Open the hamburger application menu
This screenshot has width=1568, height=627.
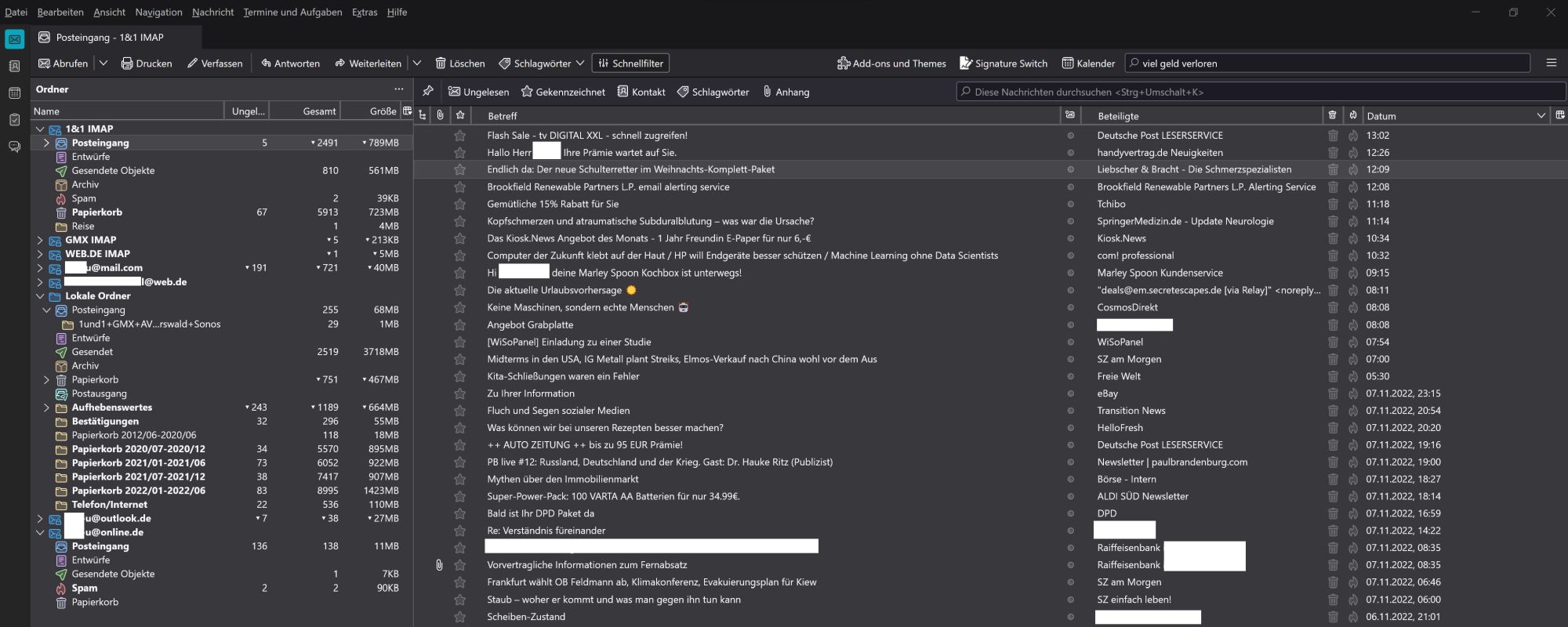1551,63
